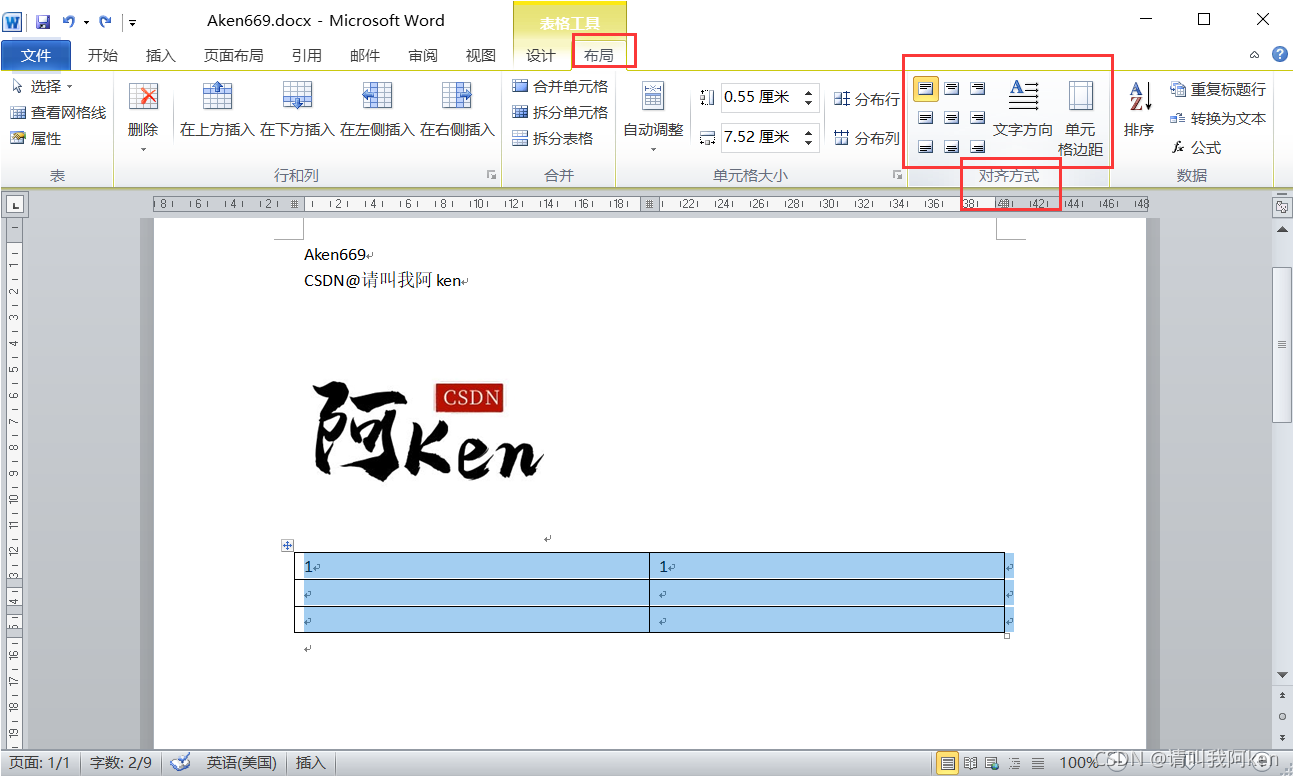Click 转换为文本 convert to text

[1218, 118]
